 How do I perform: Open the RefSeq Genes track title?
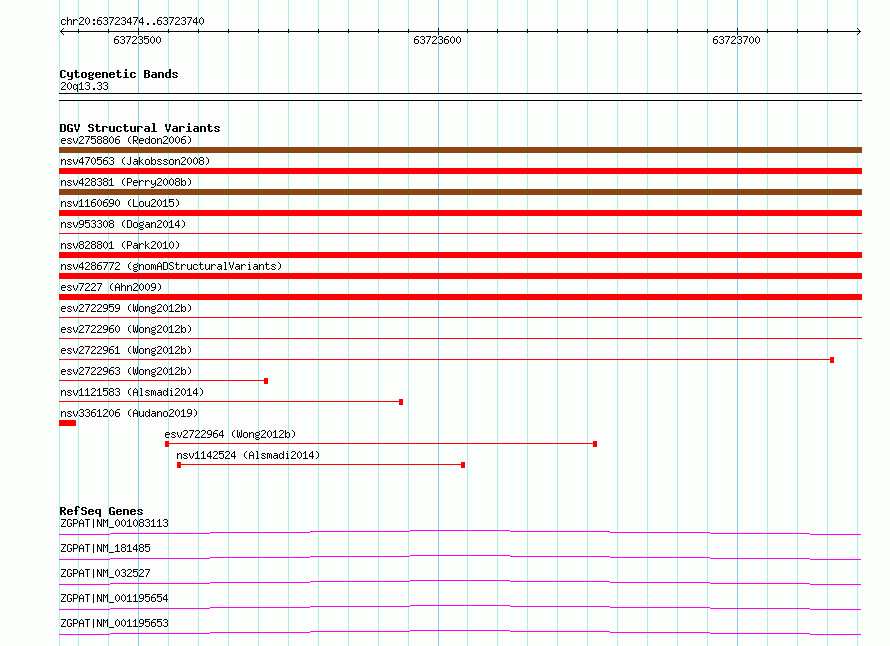pyautogui.click(x=101, y=511)
